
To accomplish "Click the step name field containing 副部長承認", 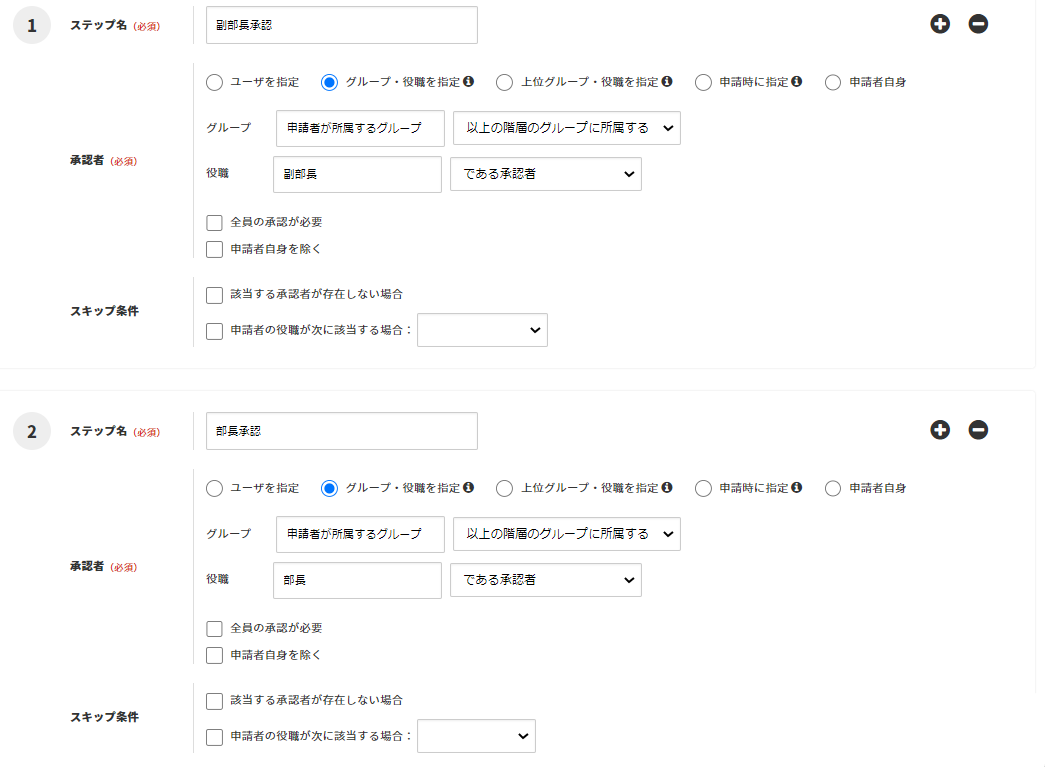I will pyautogui.click(x=341, y=25).
